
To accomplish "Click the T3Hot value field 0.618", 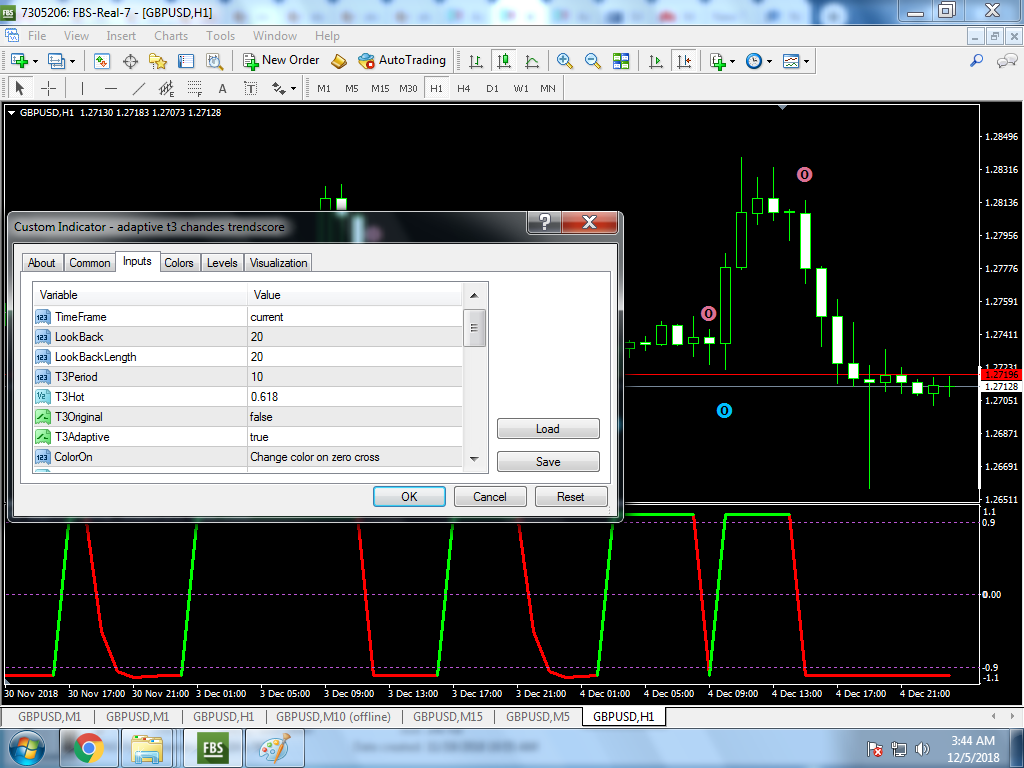I will [x=355, y=396].
